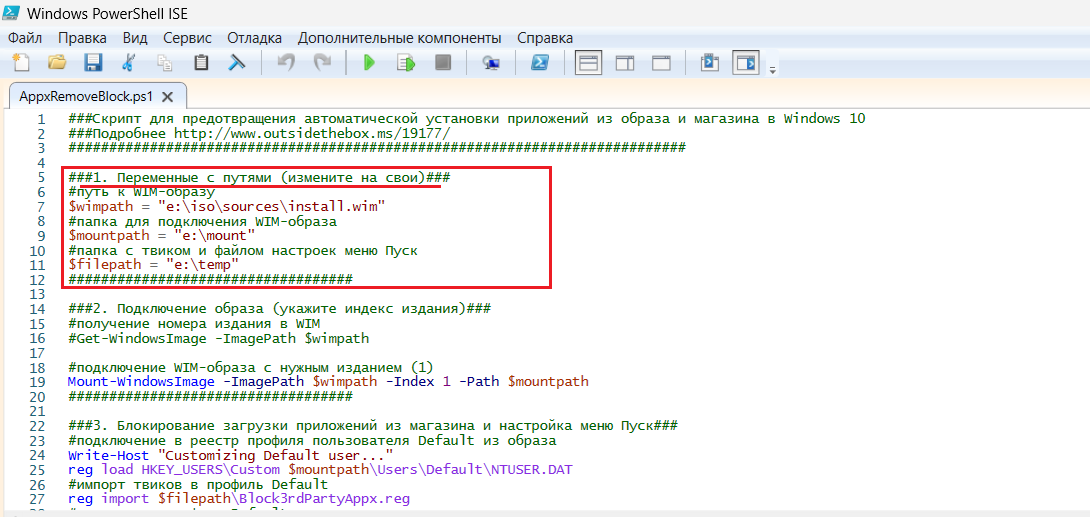The image size is (1090, 517).
Task: Undo last edit with the undo arrow
Action: tap(286, 63)
